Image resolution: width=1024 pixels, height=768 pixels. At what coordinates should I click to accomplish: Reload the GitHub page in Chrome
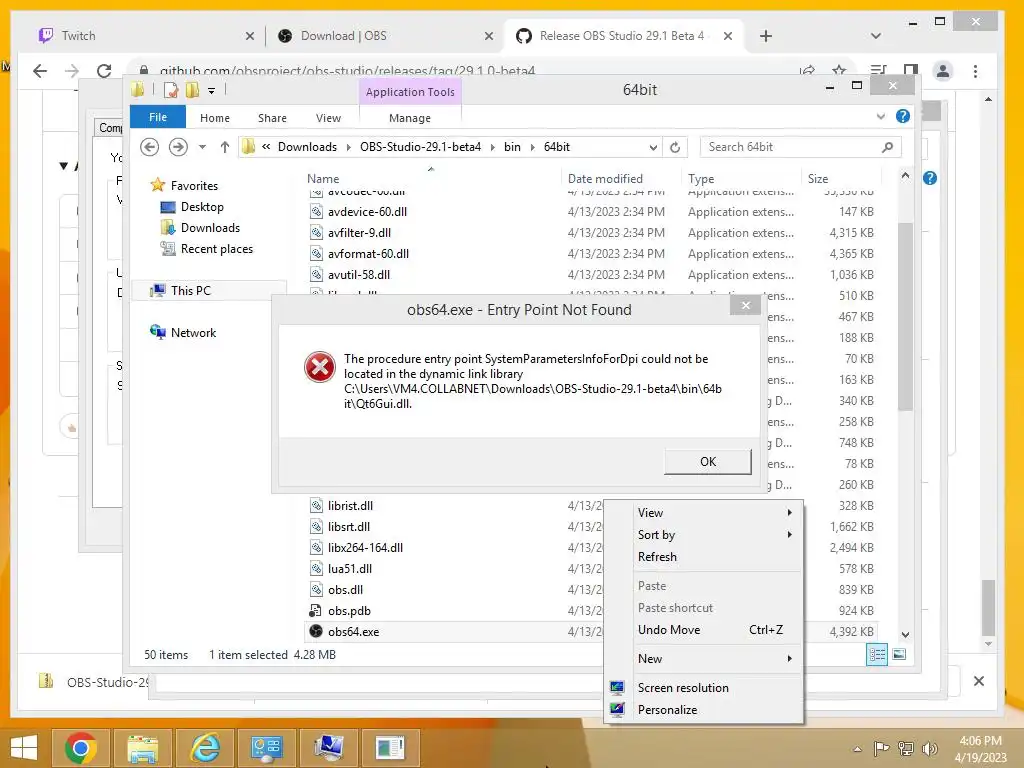click(x=104, y=71)
